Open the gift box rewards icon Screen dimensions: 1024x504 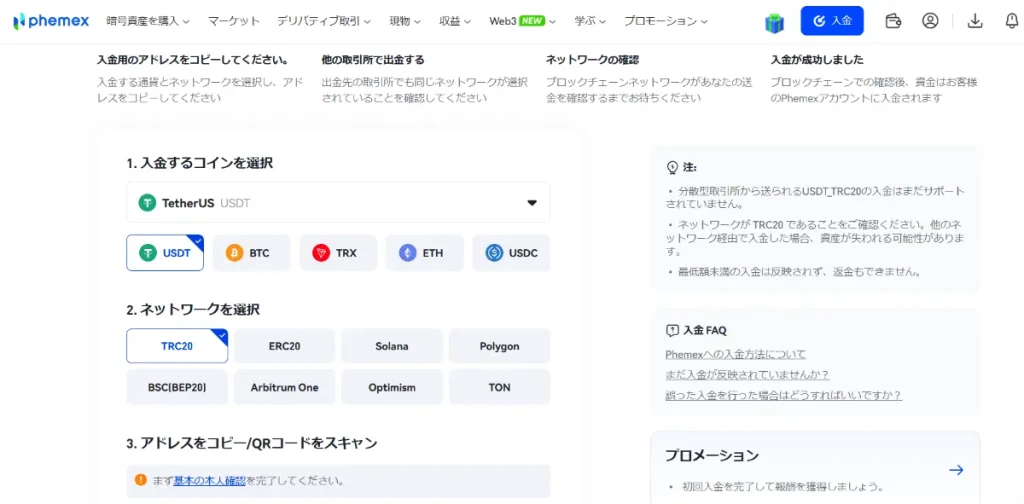click(775, 22)
